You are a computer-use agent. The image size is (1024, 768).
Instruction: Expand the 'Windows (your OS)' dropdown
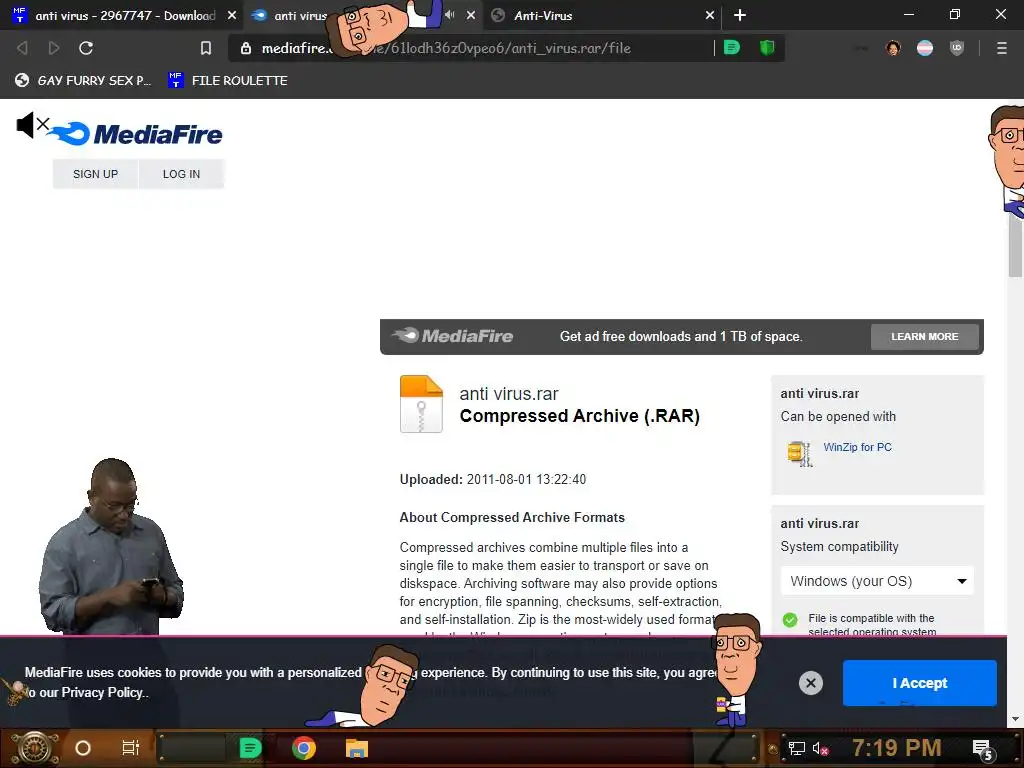point(877,581)
